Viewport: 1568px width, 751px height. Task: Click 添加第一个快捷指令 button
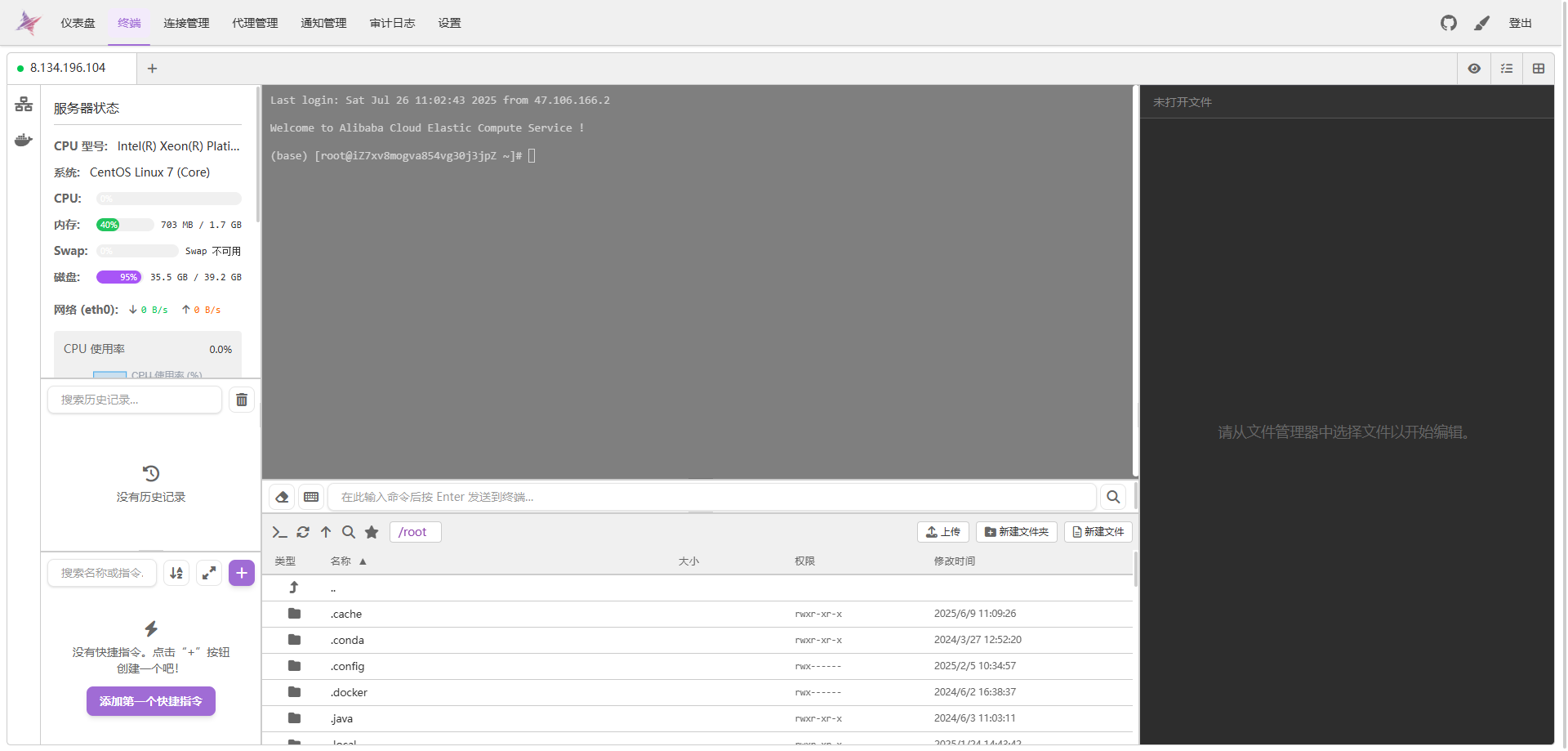(x=151, y=701)
